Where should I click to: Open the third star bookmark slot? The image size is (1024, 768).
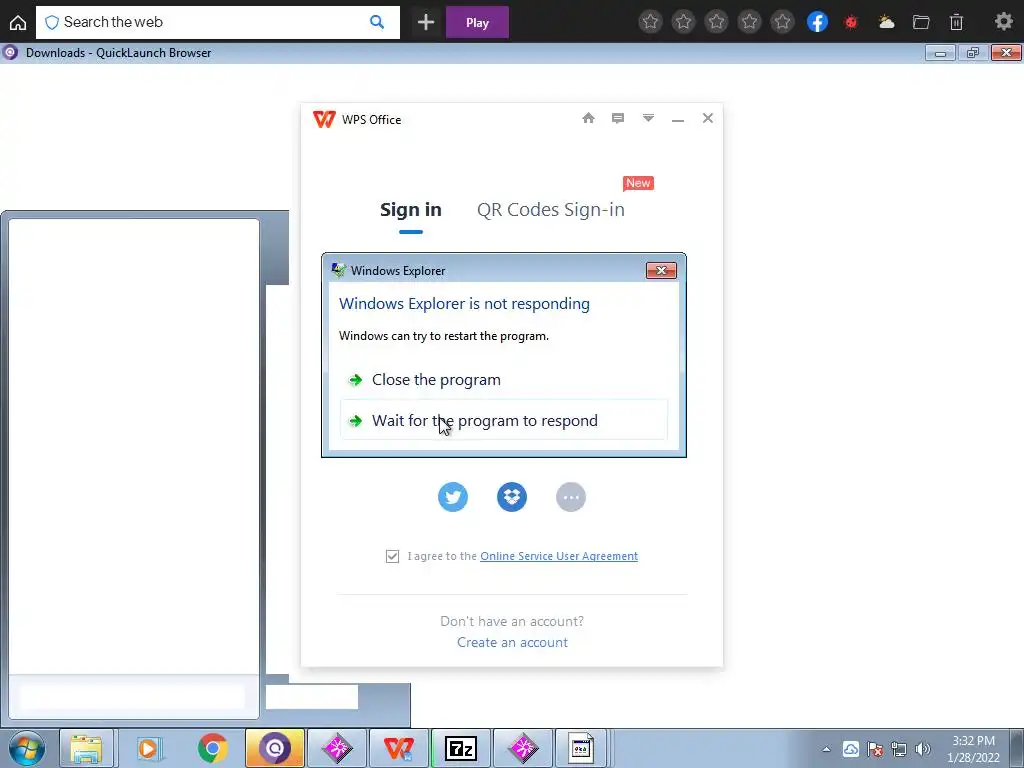point(716,22)
